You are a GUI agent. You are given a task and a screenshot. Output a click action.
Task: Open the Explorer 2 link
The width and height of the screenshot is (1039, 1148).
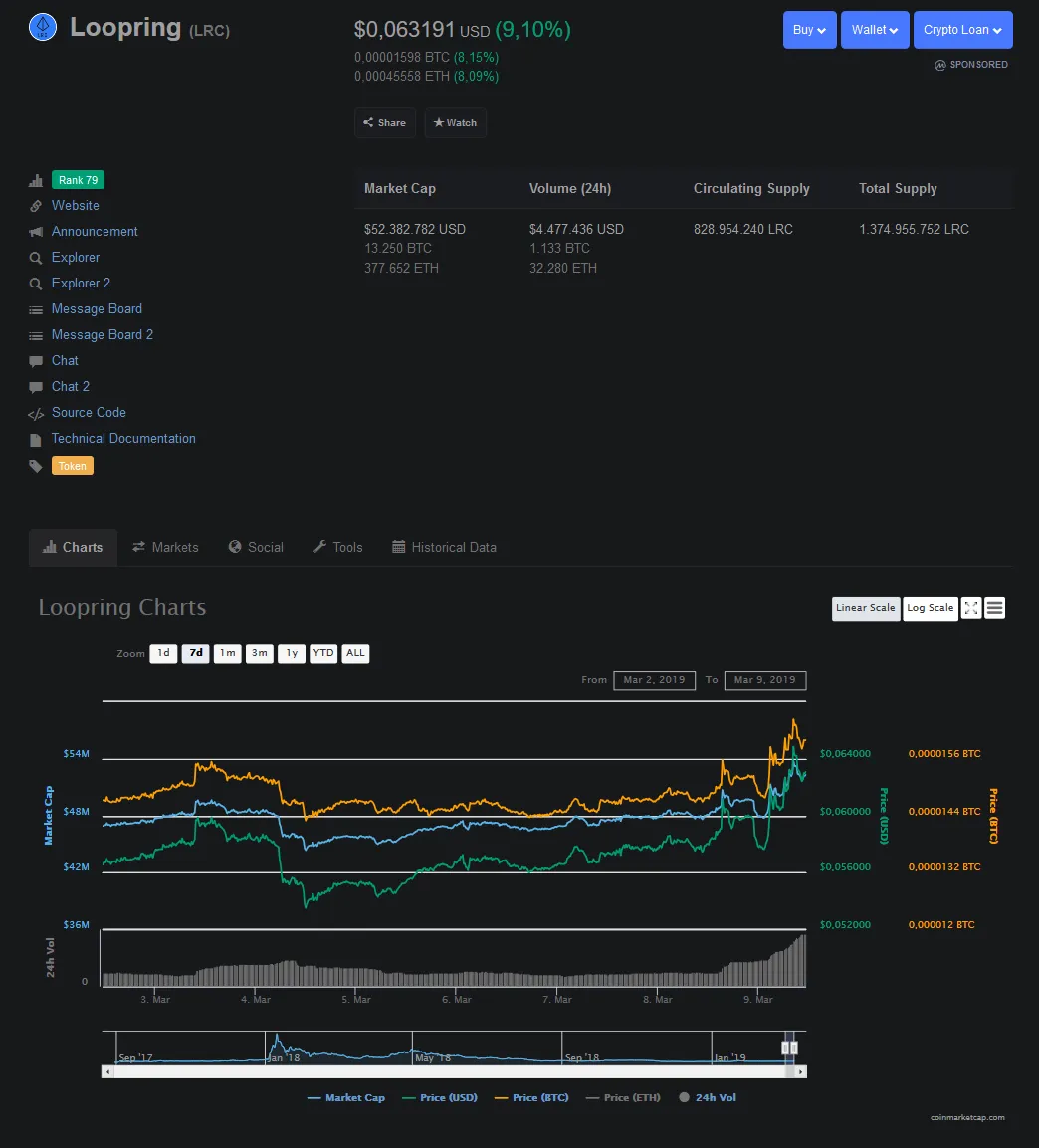click(x=81, y=284)
